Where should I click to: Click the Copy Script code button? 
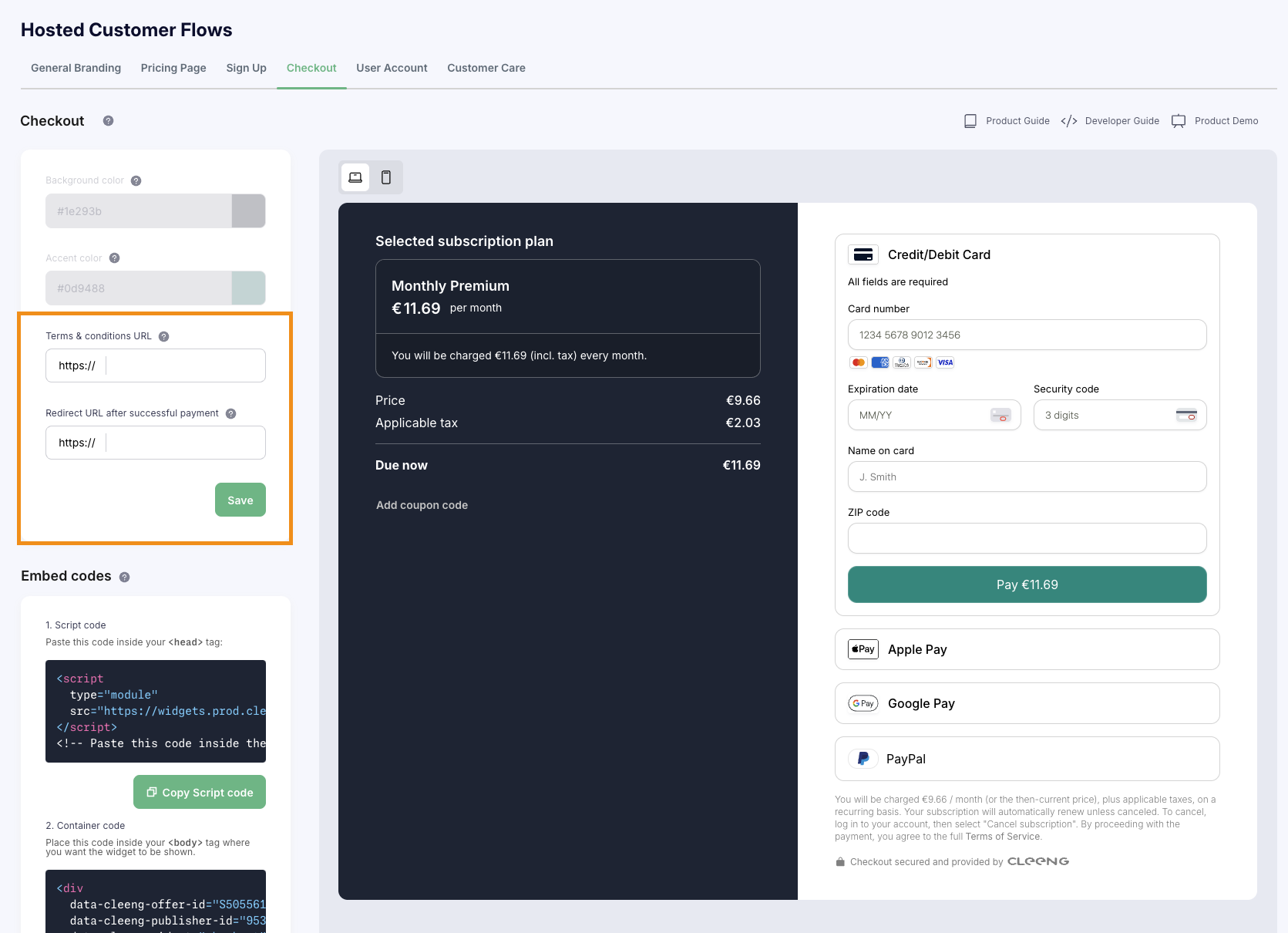200,792
